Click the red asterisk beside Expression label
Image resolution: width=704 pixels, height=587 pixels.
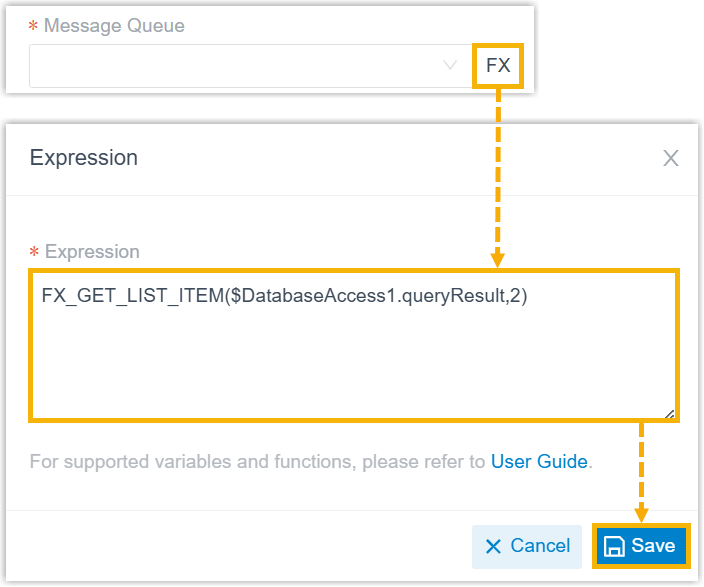point(34,252)
